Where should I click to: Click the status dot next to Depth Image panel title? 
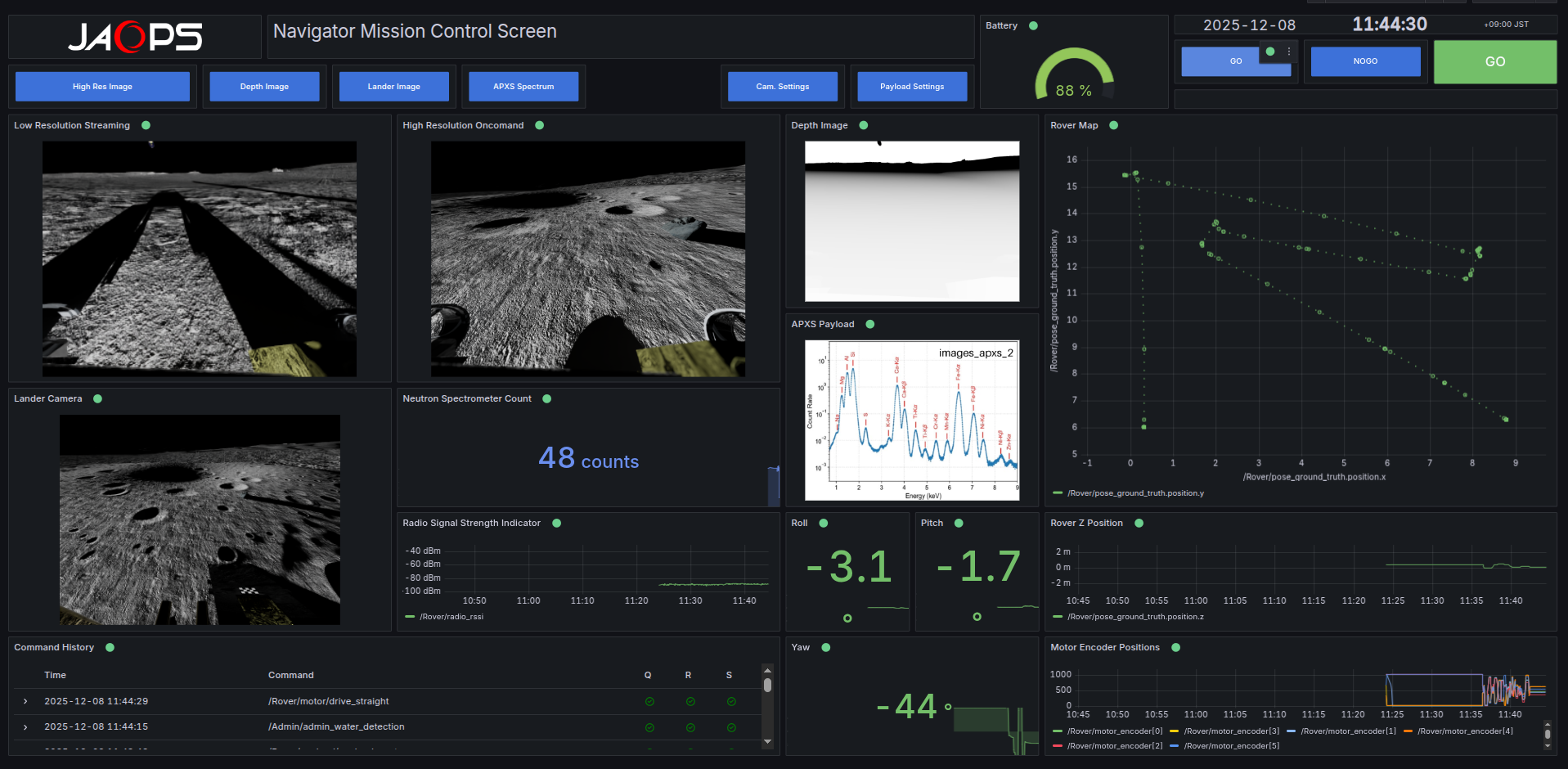[863, 125]
